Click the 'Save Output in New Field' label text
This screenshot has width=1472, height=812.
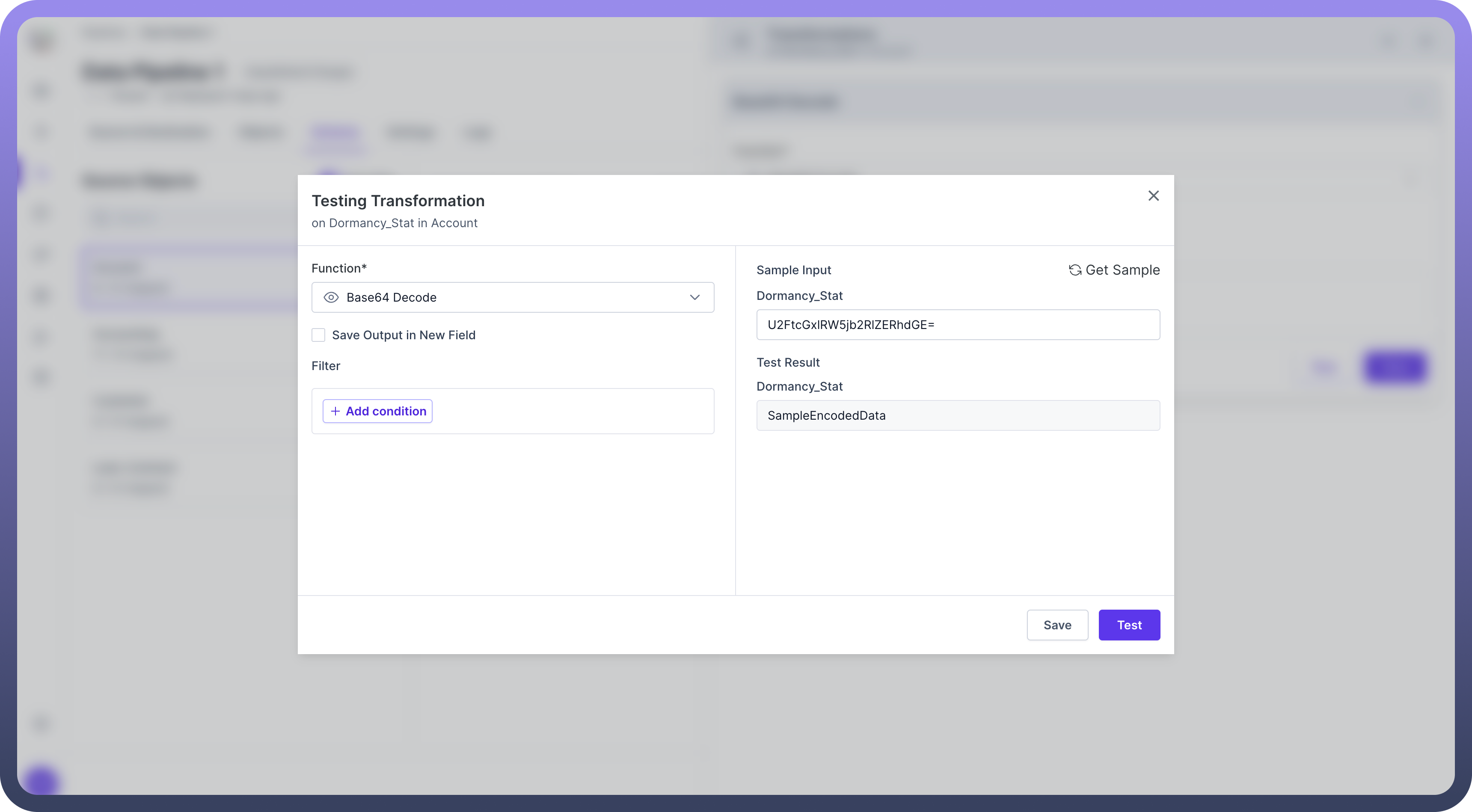pyautogui.click(x=404, y=335)
